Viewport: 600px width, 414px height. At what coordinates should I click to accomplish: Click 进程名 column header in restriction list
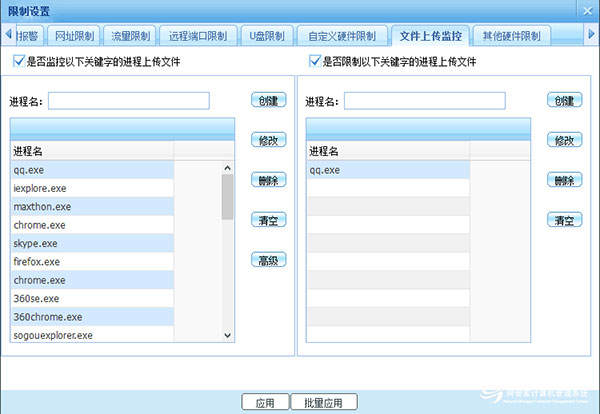388,151
